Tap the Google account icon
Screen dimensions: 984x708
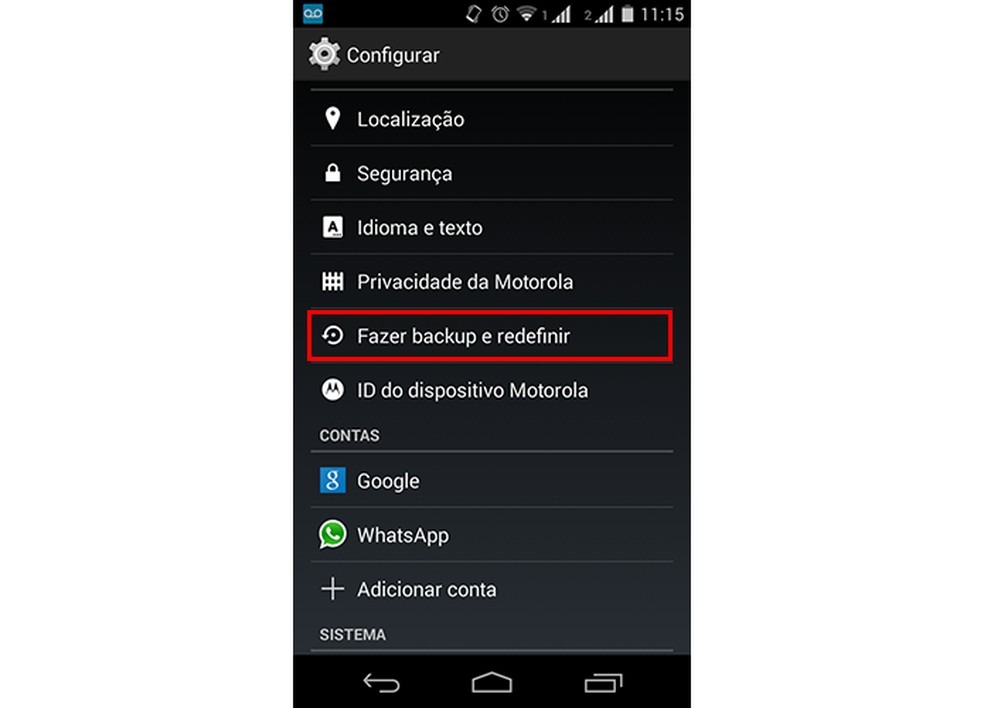tap(333, 480)
